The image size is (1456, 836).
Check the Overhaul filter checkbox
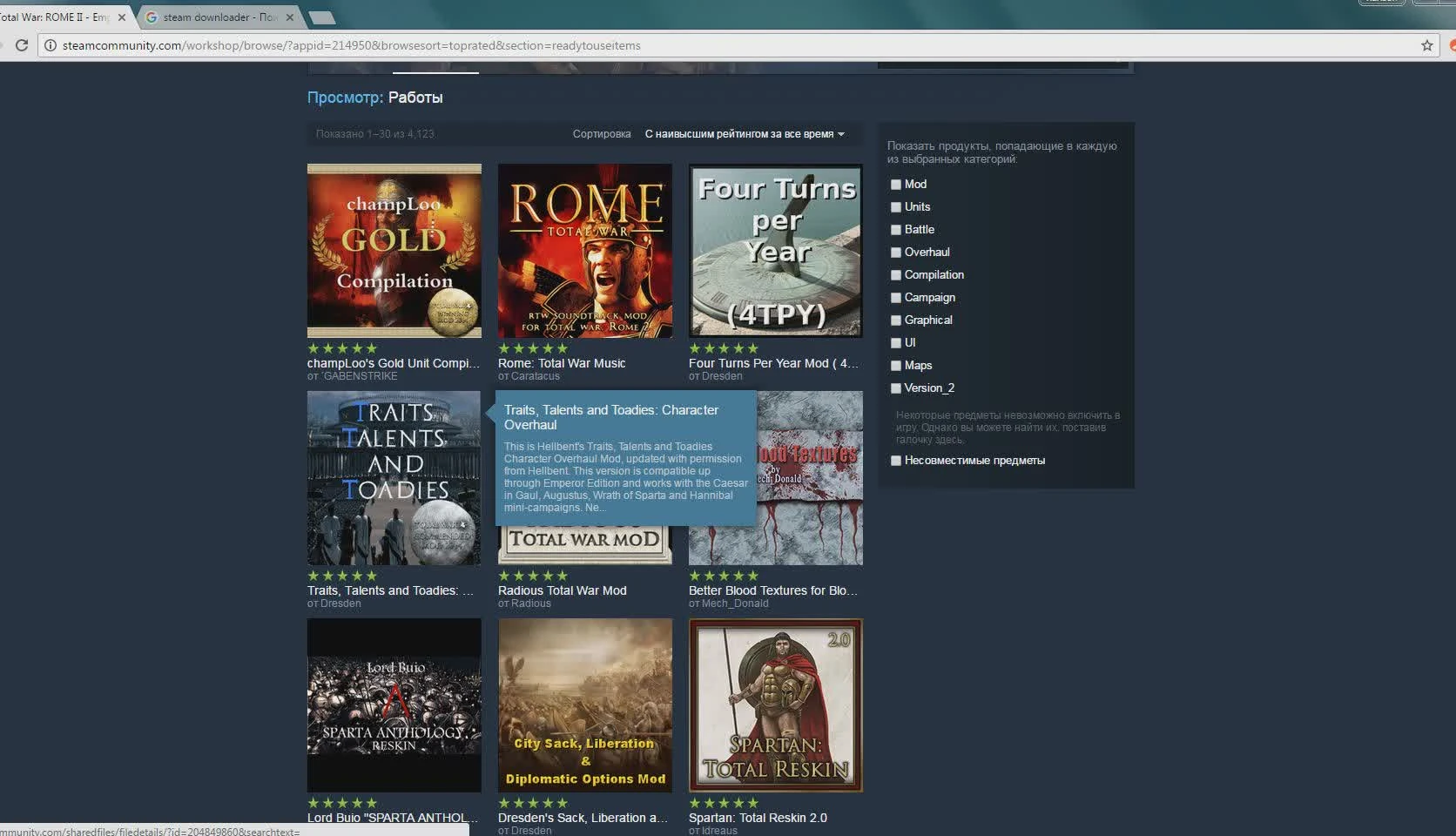tap(896, 253)
